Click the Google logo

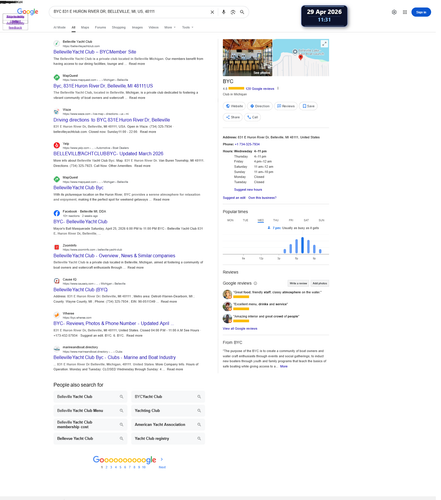[27, 12]
